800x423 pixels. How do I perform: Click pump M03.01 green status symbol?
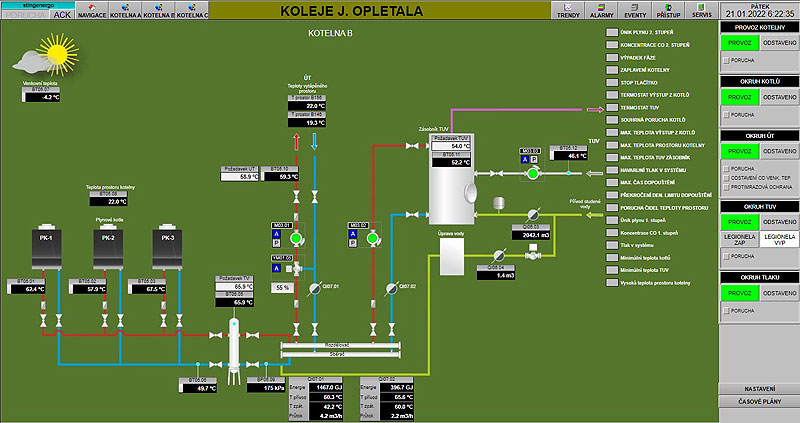point(296,238)
